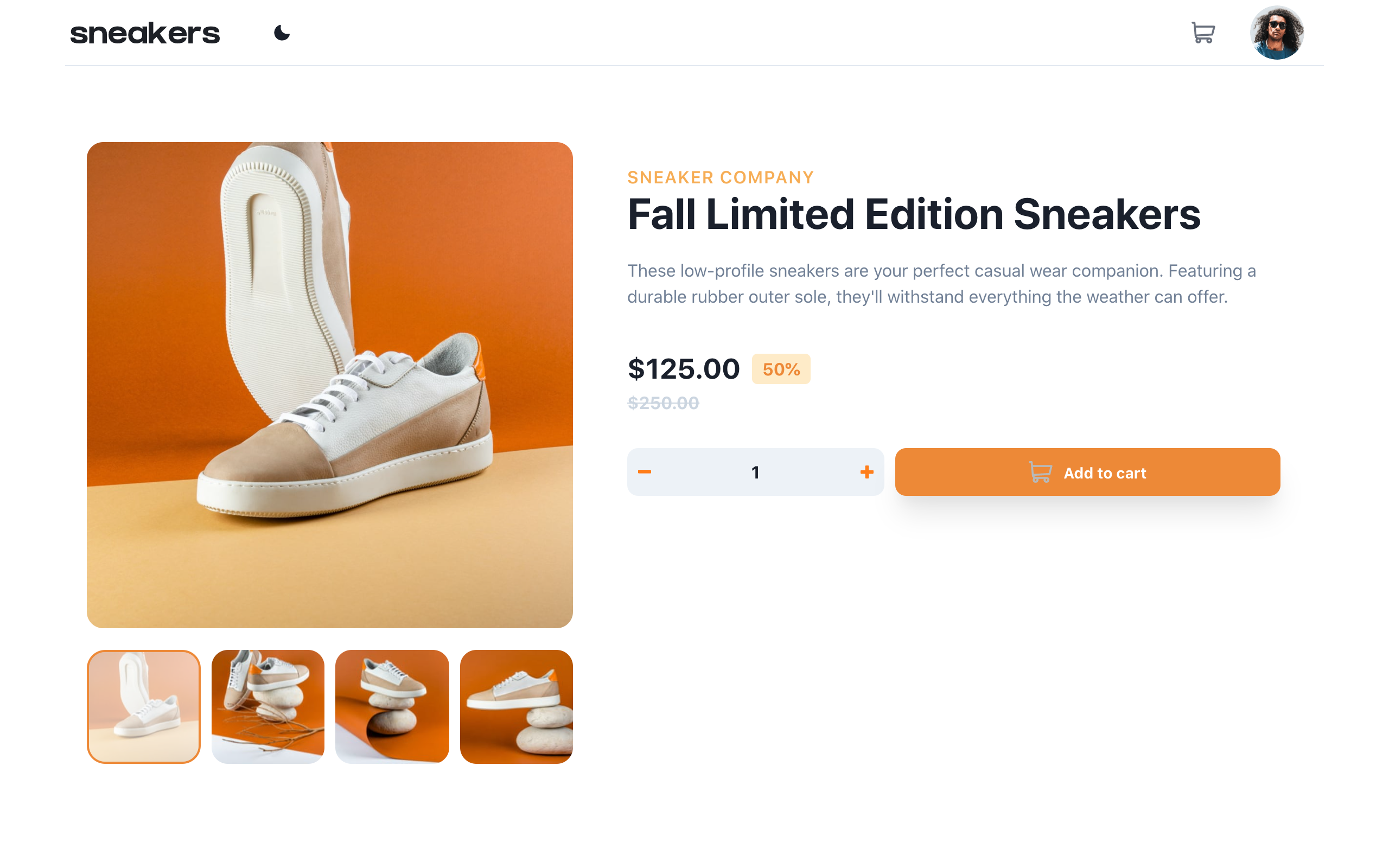Click the SNEAKER COMPANY brand link
This screenshot has width=1389, height=868.
721,177
